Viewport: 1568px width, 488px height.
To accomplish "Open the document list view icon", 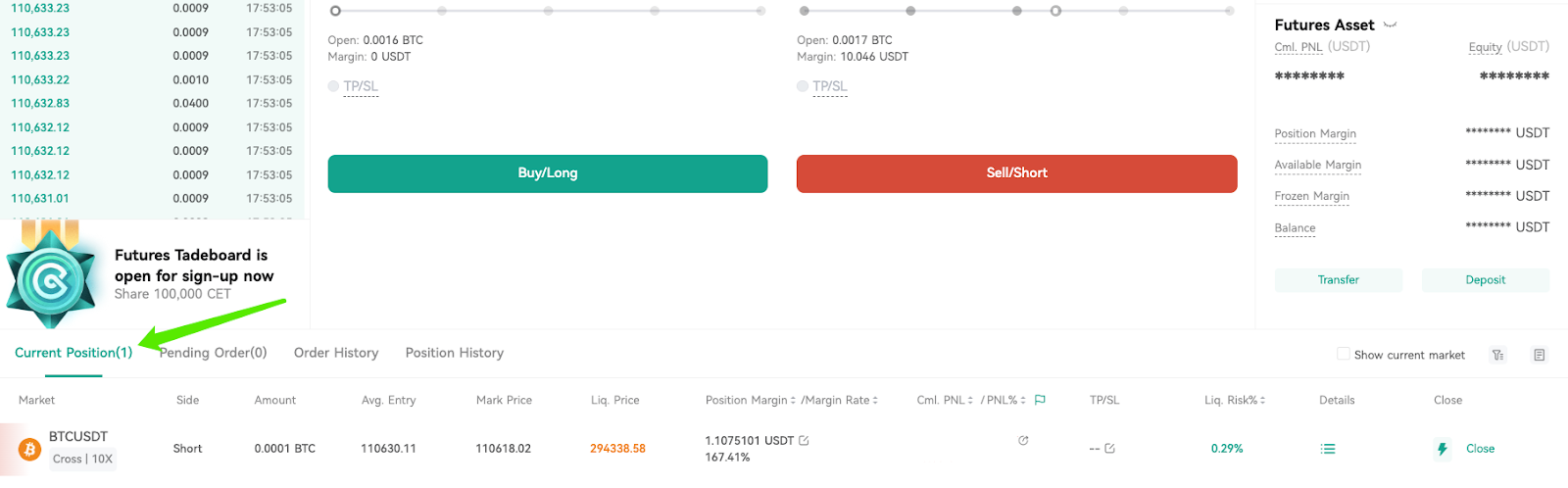I will click(1540, 355).
